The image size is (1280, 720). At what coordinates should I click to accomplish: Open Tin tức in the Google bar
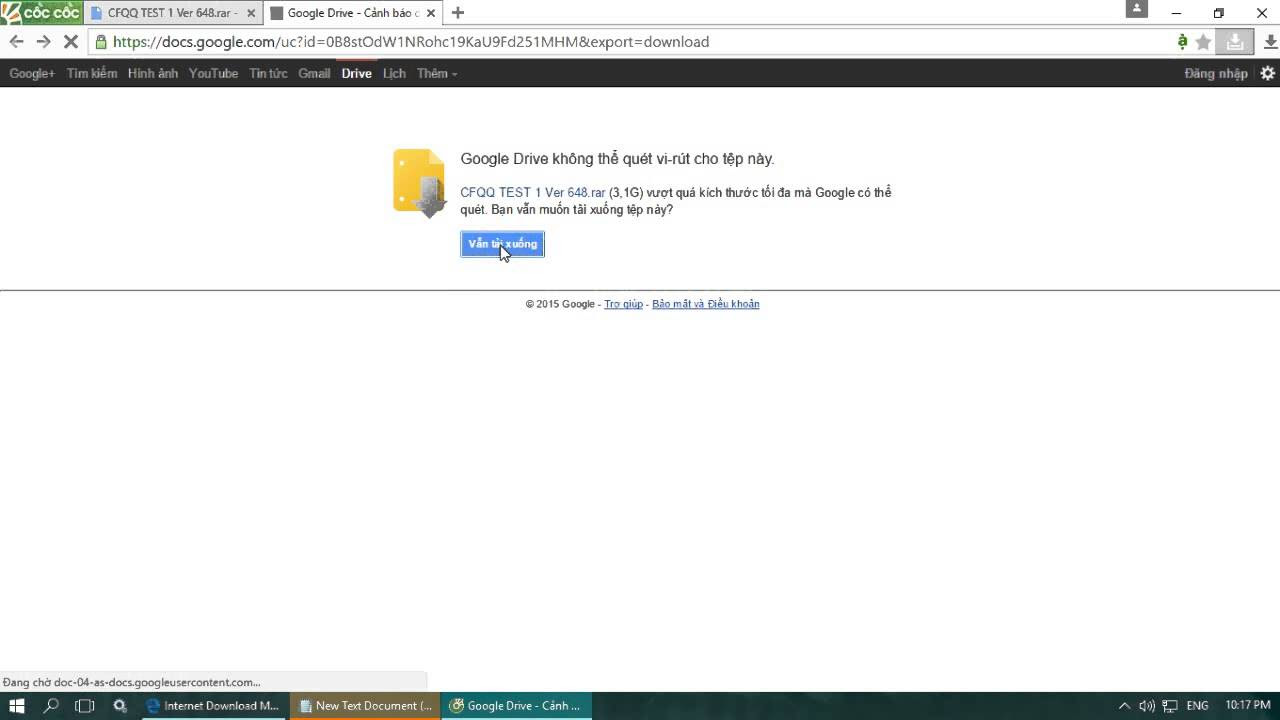click(268, 73)
